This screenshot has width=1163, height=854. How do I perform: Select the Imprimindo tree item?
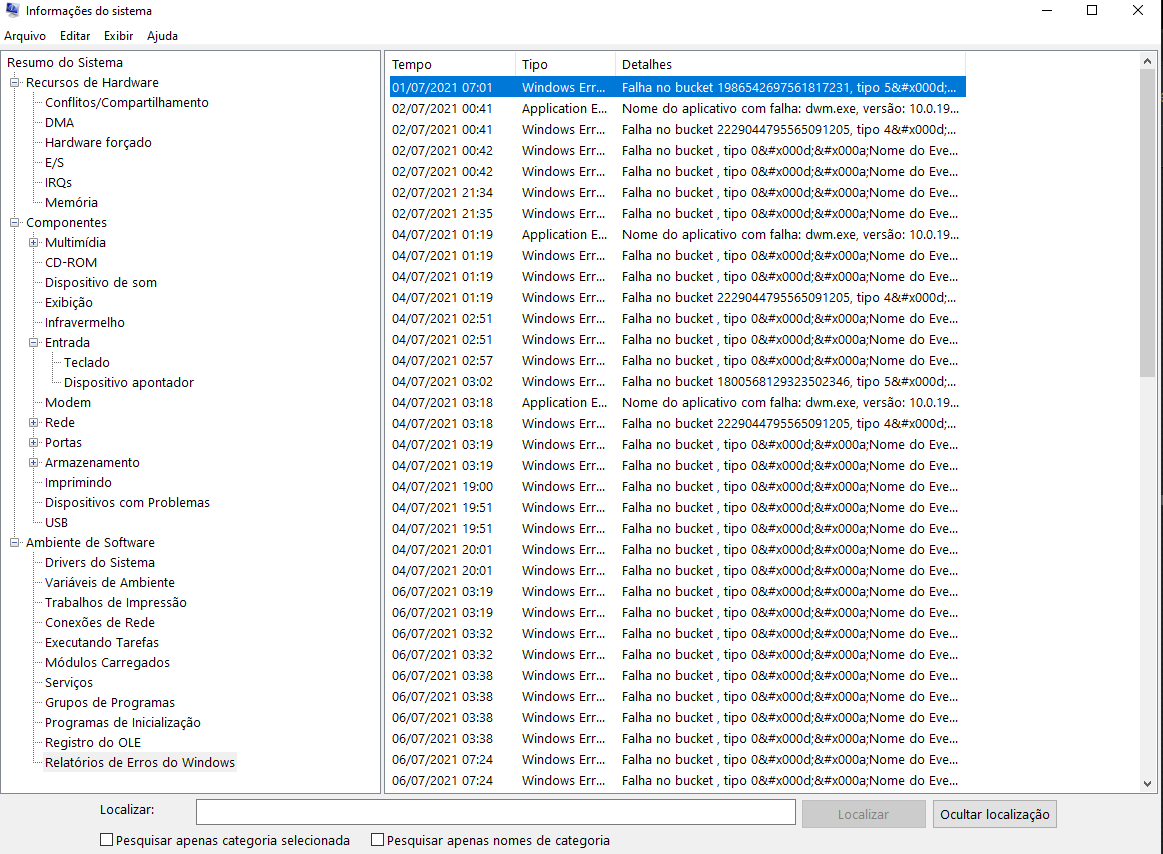point(79,483)
